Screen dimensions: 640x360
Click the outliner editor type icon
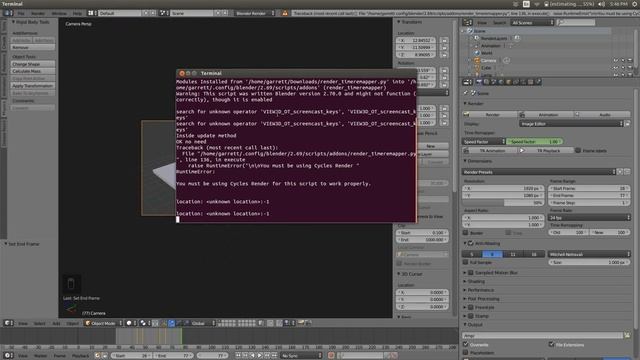(468, 23)
